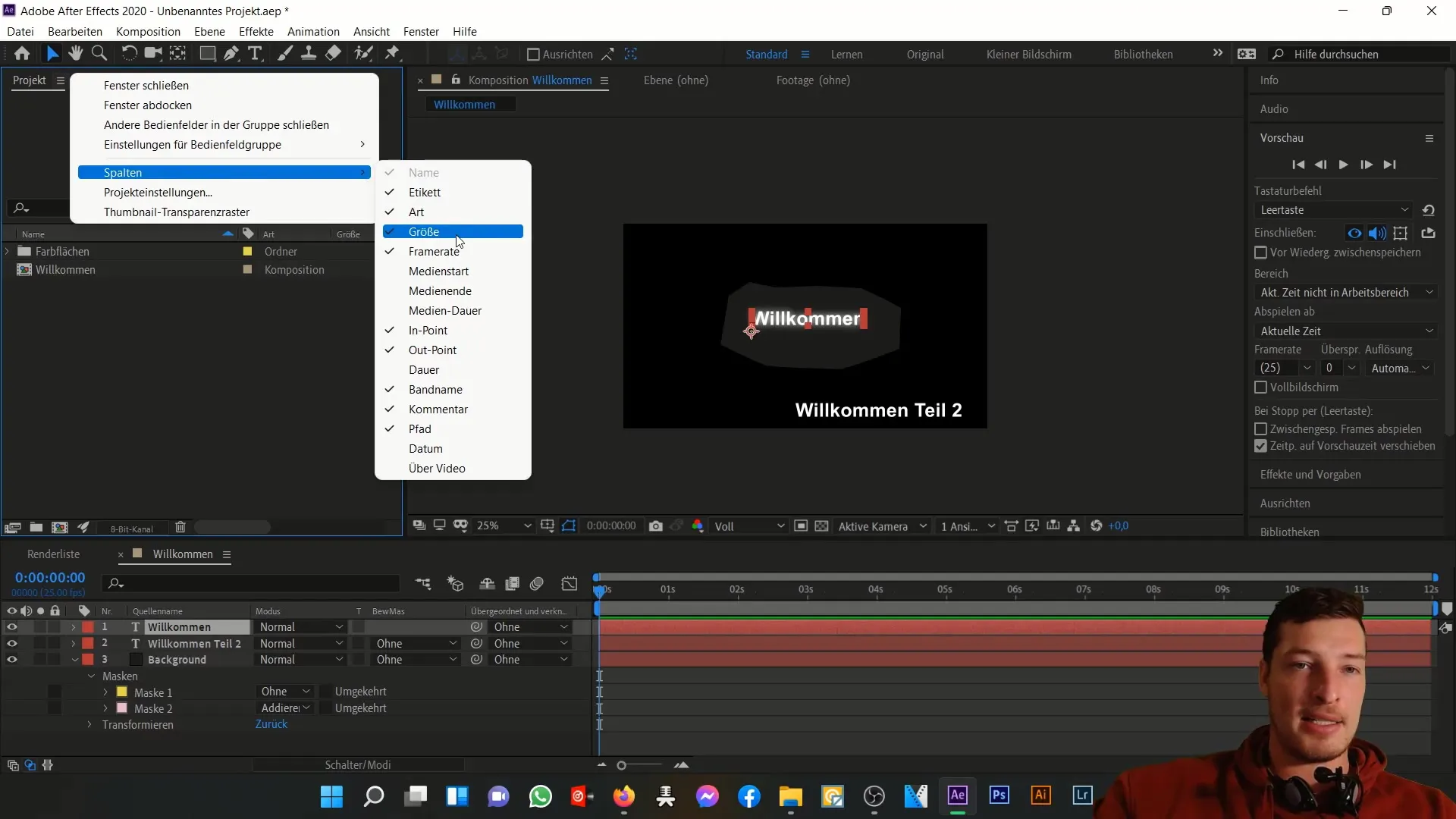This screenshot has width=1456, height=819.
Task: Select the Rectangle shape tool
Action: click(207, 54)
